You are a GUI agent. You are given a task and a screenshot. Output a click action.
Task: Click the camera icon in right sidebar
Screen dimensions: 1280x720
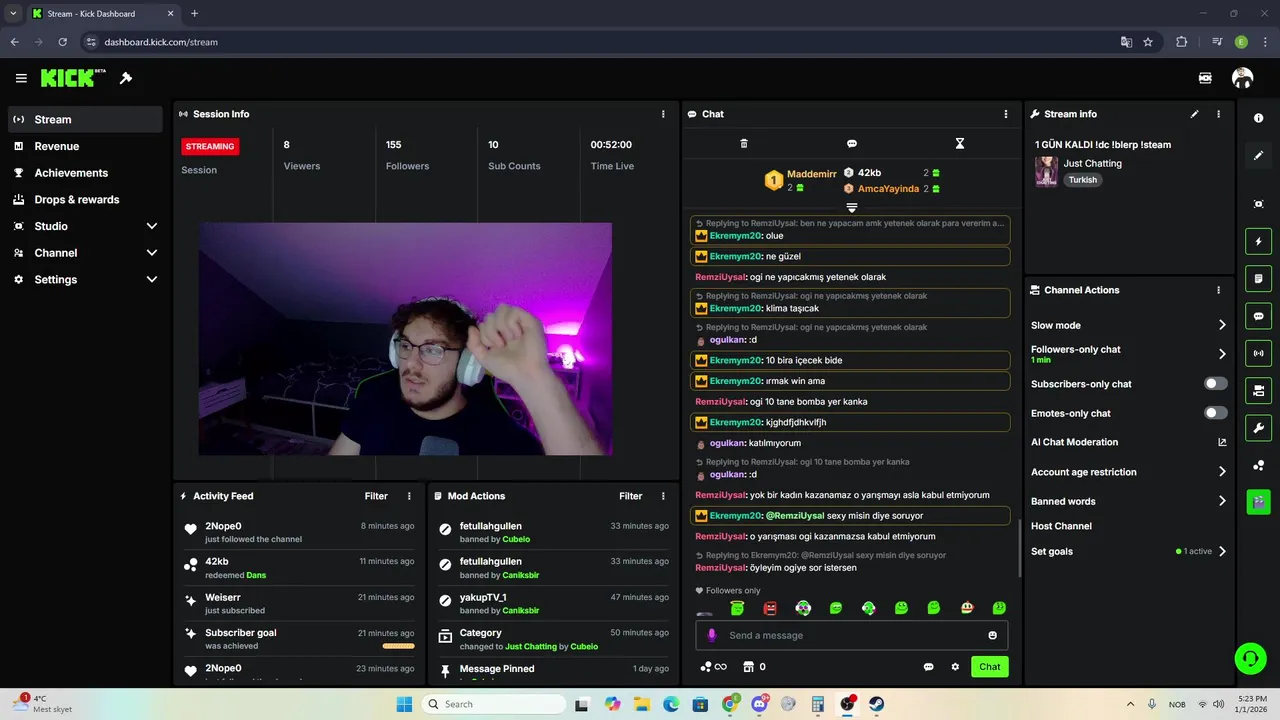point(1258,390)
